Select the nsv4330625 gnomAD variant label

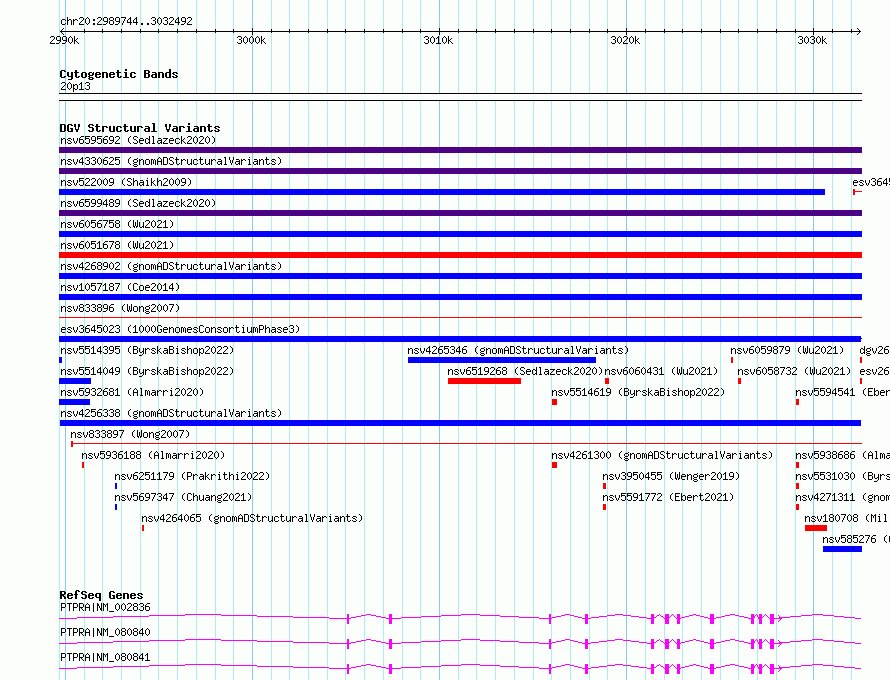171,161
